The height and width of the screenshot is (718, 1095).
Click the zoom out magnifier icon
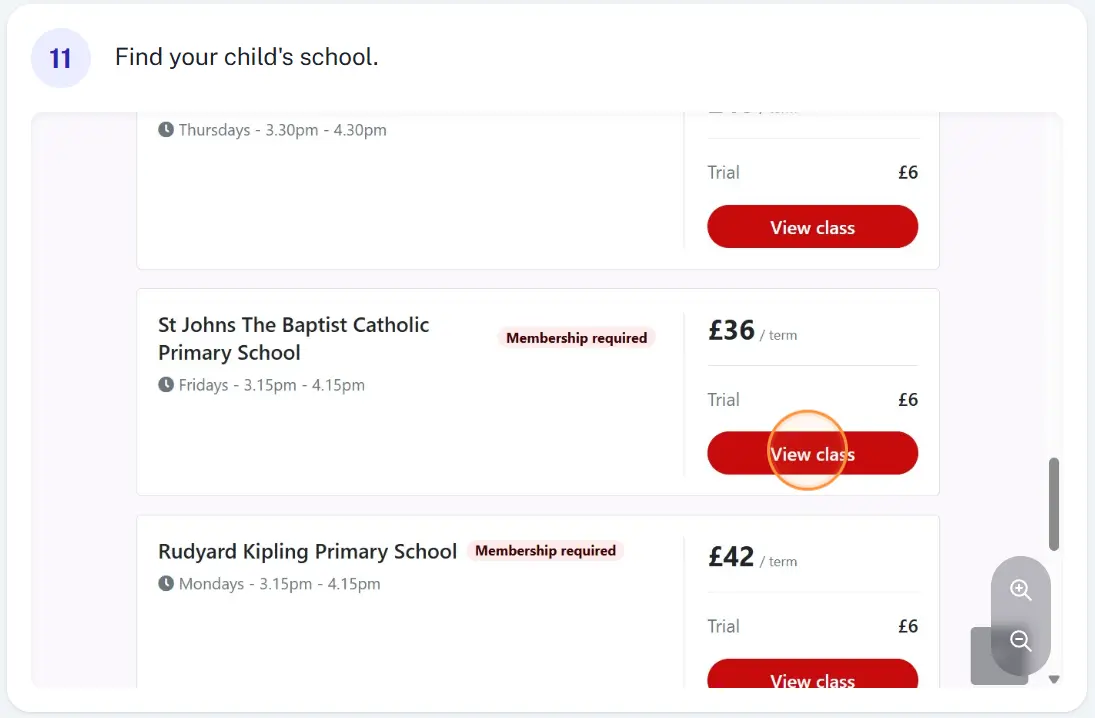point(1020,640)
